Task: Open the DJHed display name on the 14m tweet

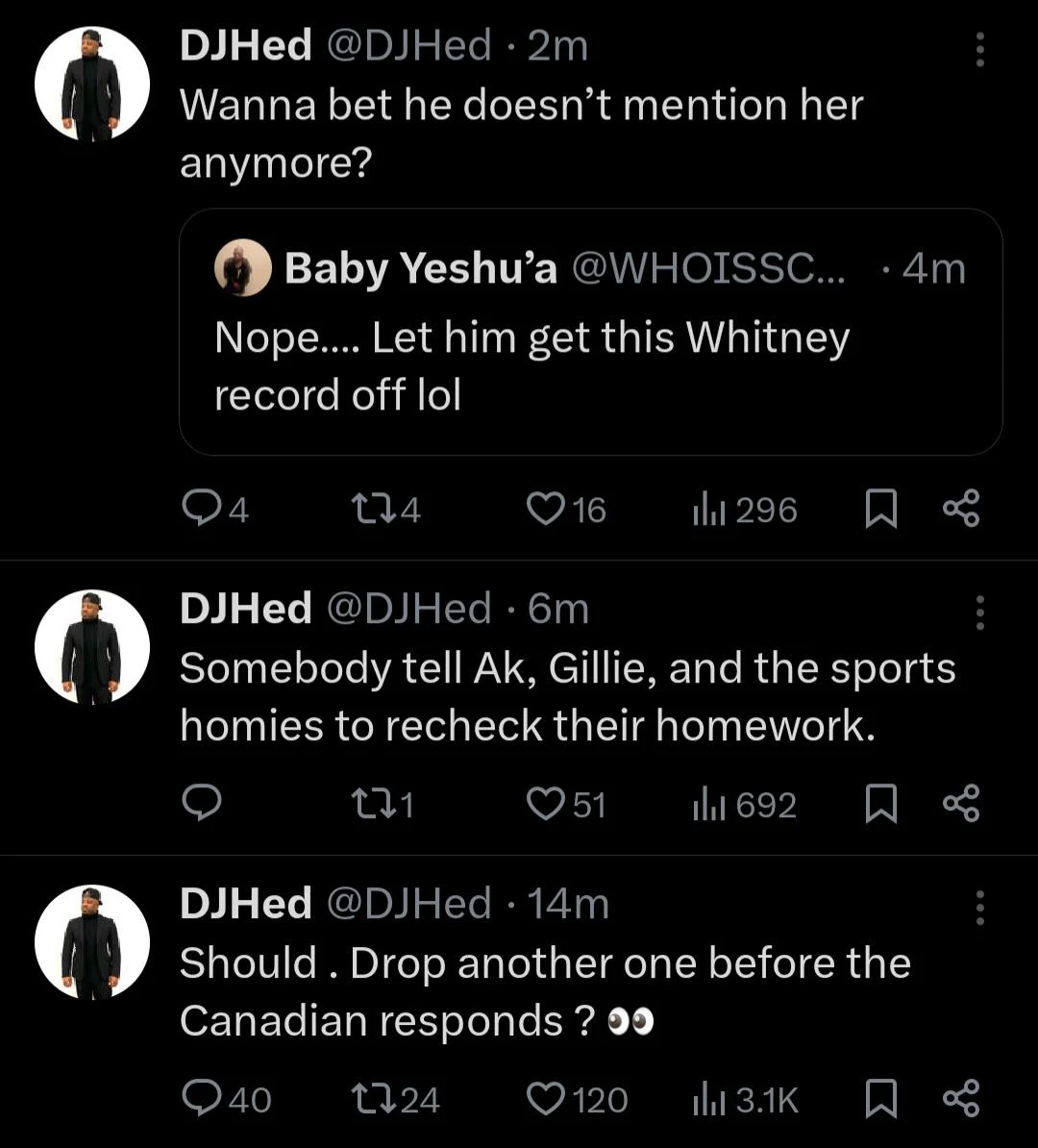Action: (x=246, y=904)
